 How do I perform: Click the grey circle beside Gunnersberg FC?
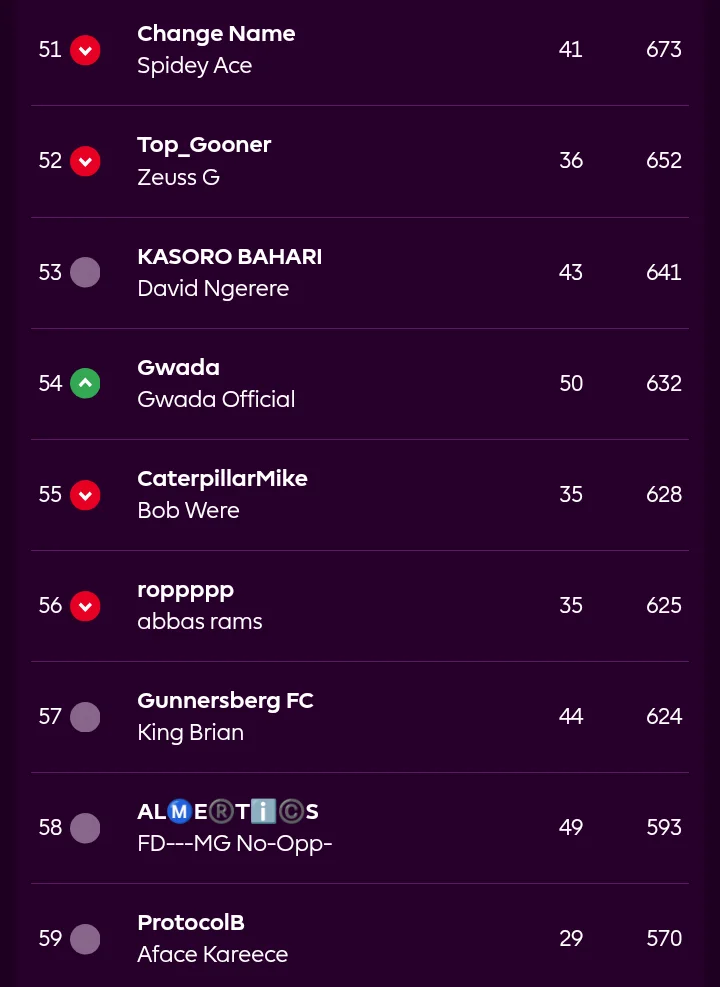point(85,716)
